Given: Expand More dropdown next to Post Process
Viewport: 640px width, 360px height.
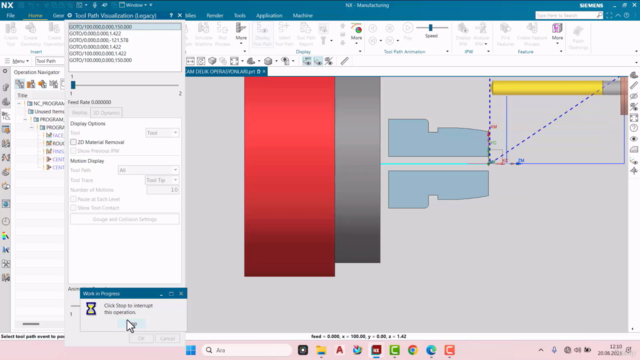Looking at the screenshot, I should pos(241,33).
